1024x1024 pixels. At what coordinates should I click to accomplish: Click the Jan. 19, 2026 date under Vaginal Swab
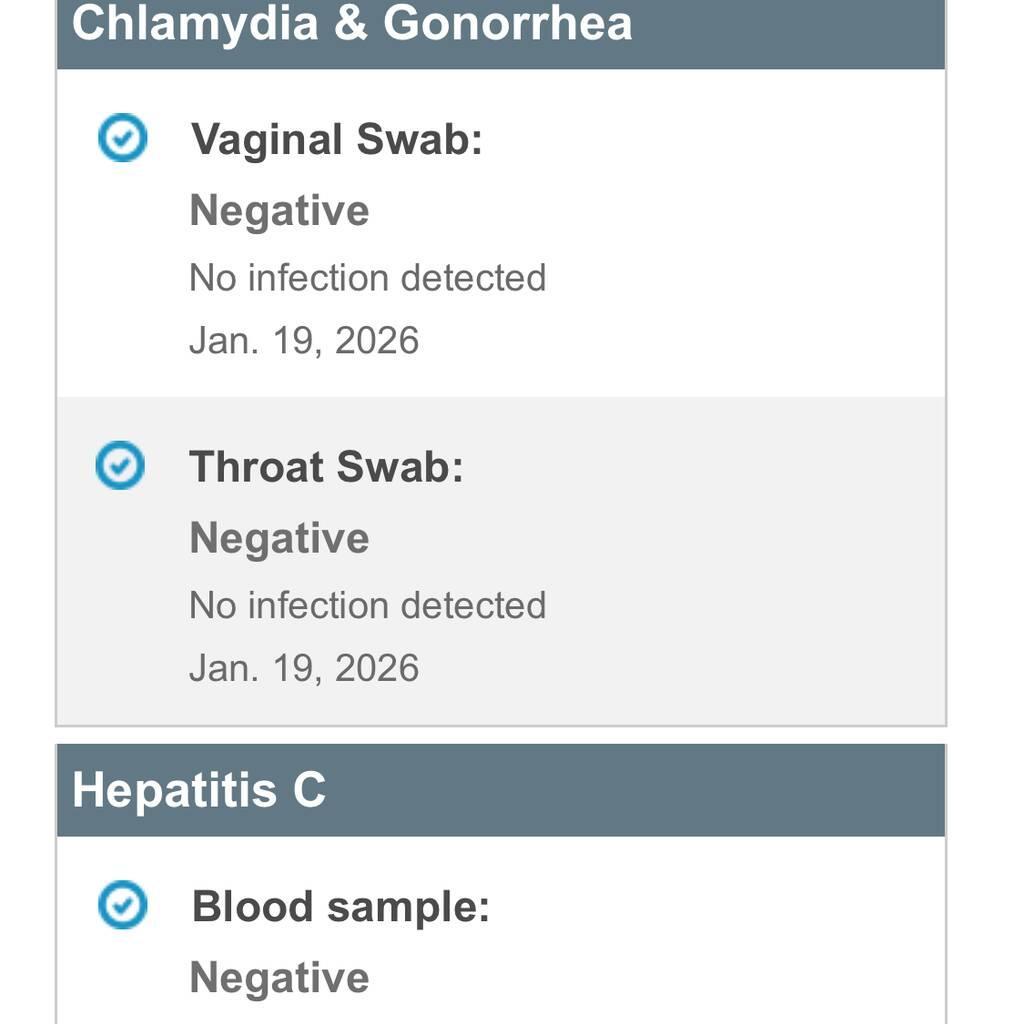tap(303, 341)
